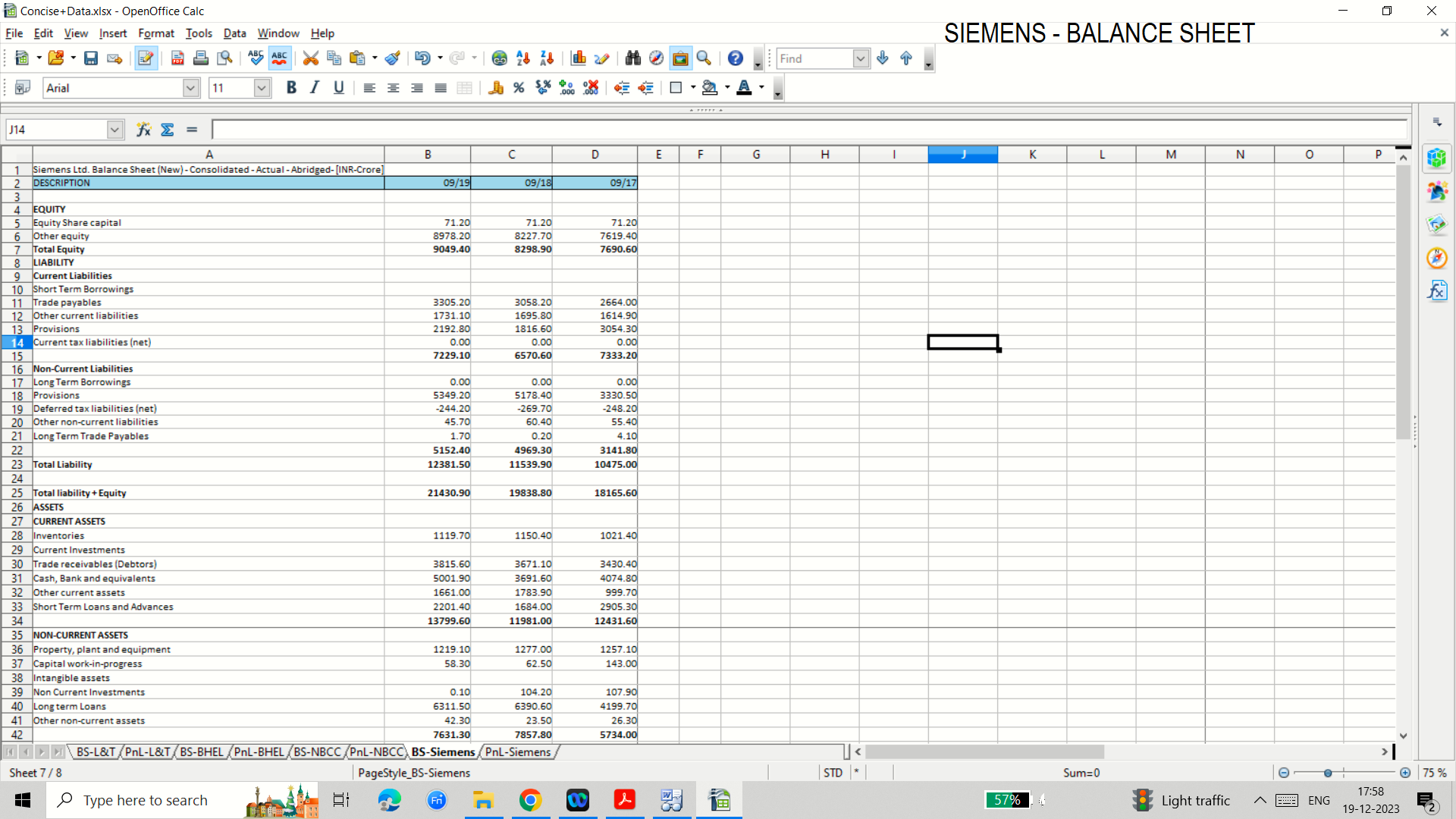Export directly as PDF
Screen dimensions: 1456x819
click(x=177, y=58)
